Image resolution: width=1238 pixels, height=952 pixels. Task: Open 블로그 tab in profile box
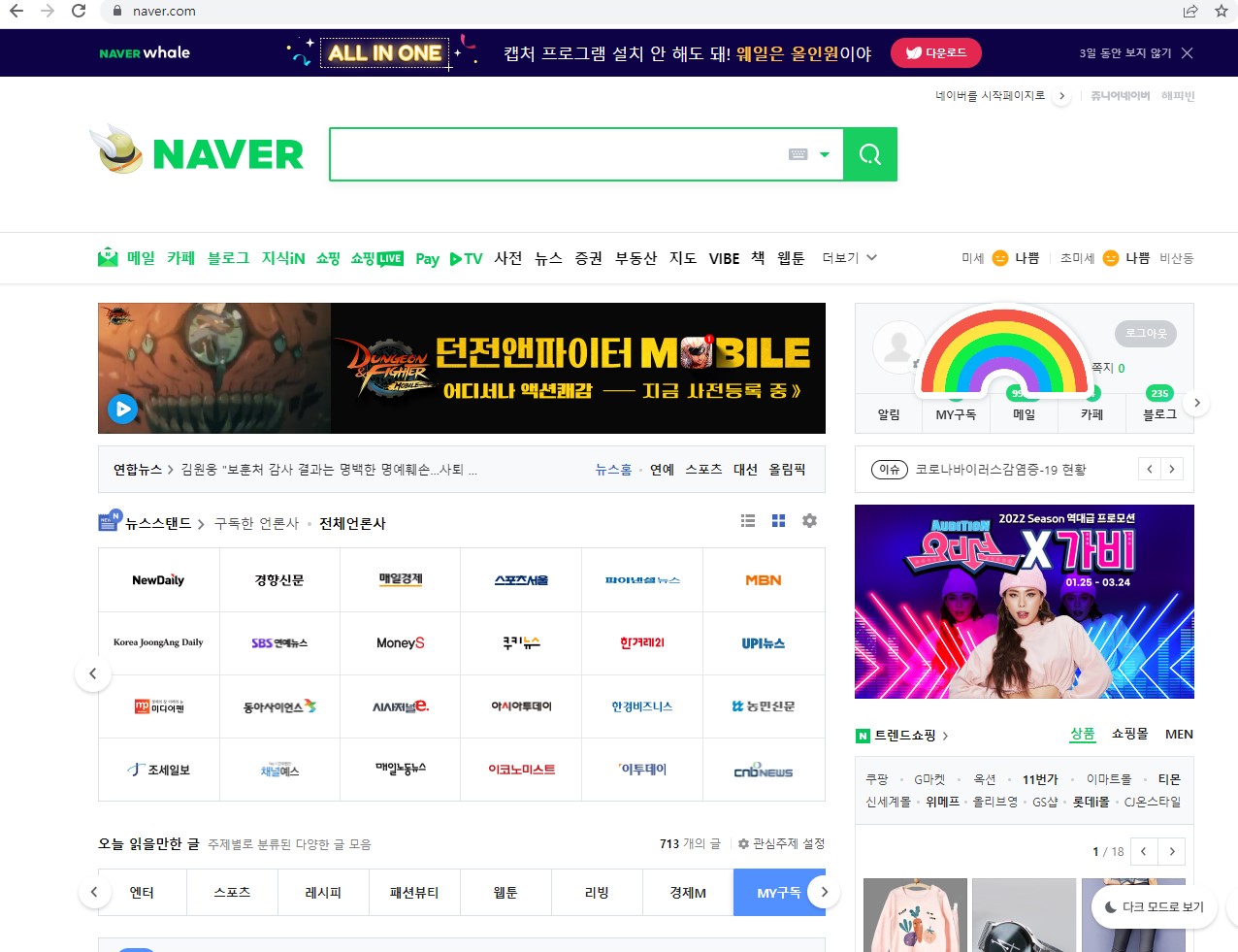[x=1159, y=414]
